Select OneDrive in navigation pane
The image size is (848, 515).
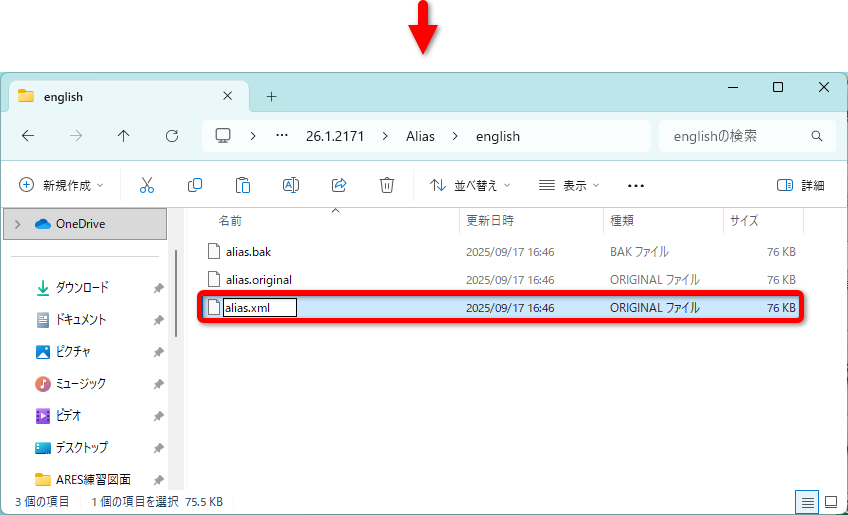click(x=85, y=224)
